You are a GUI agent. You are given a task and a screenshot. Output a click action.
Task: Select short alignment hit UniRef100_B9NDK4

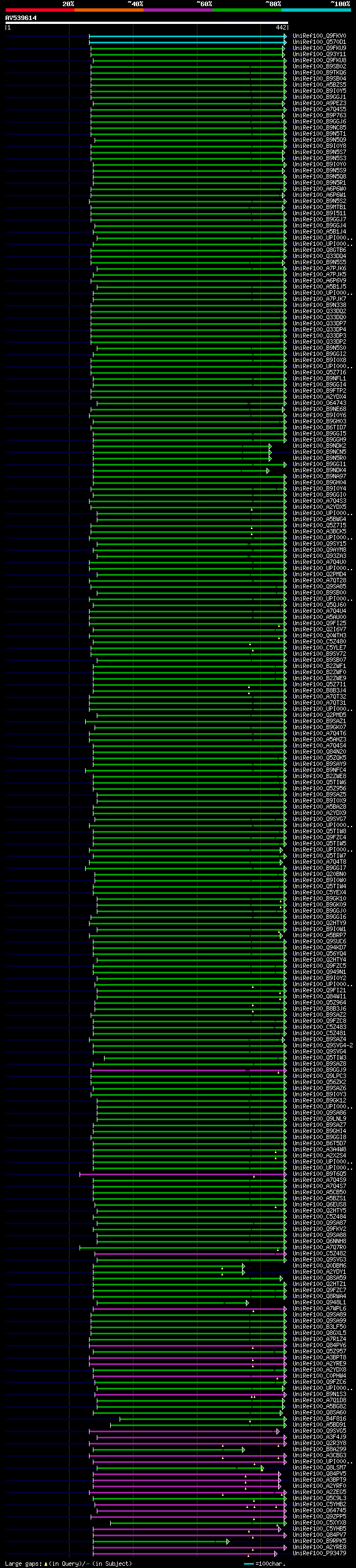319,470
